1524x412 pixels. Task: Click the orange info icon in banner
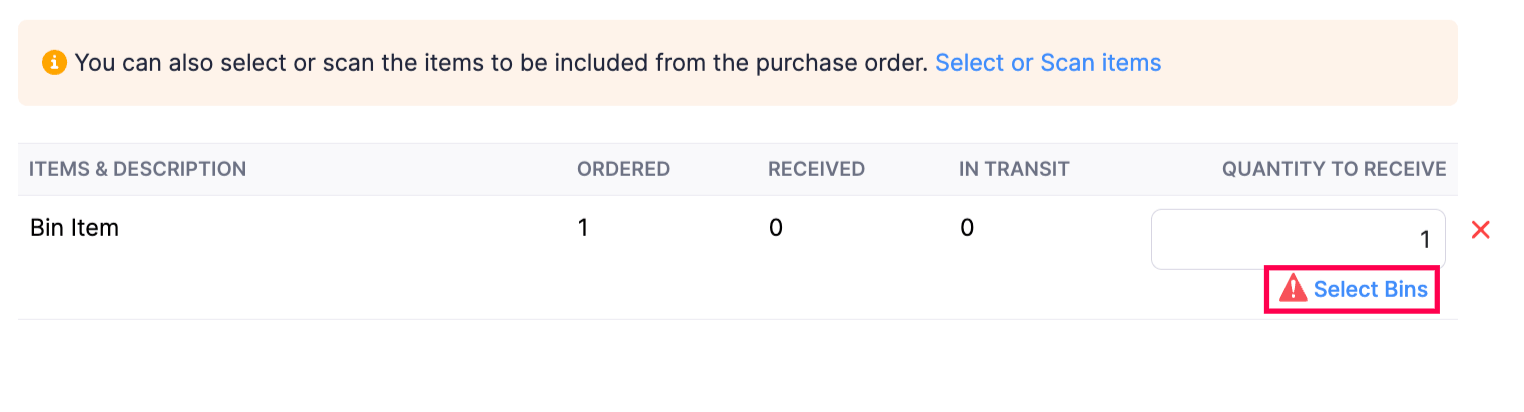tap(54, 63)
